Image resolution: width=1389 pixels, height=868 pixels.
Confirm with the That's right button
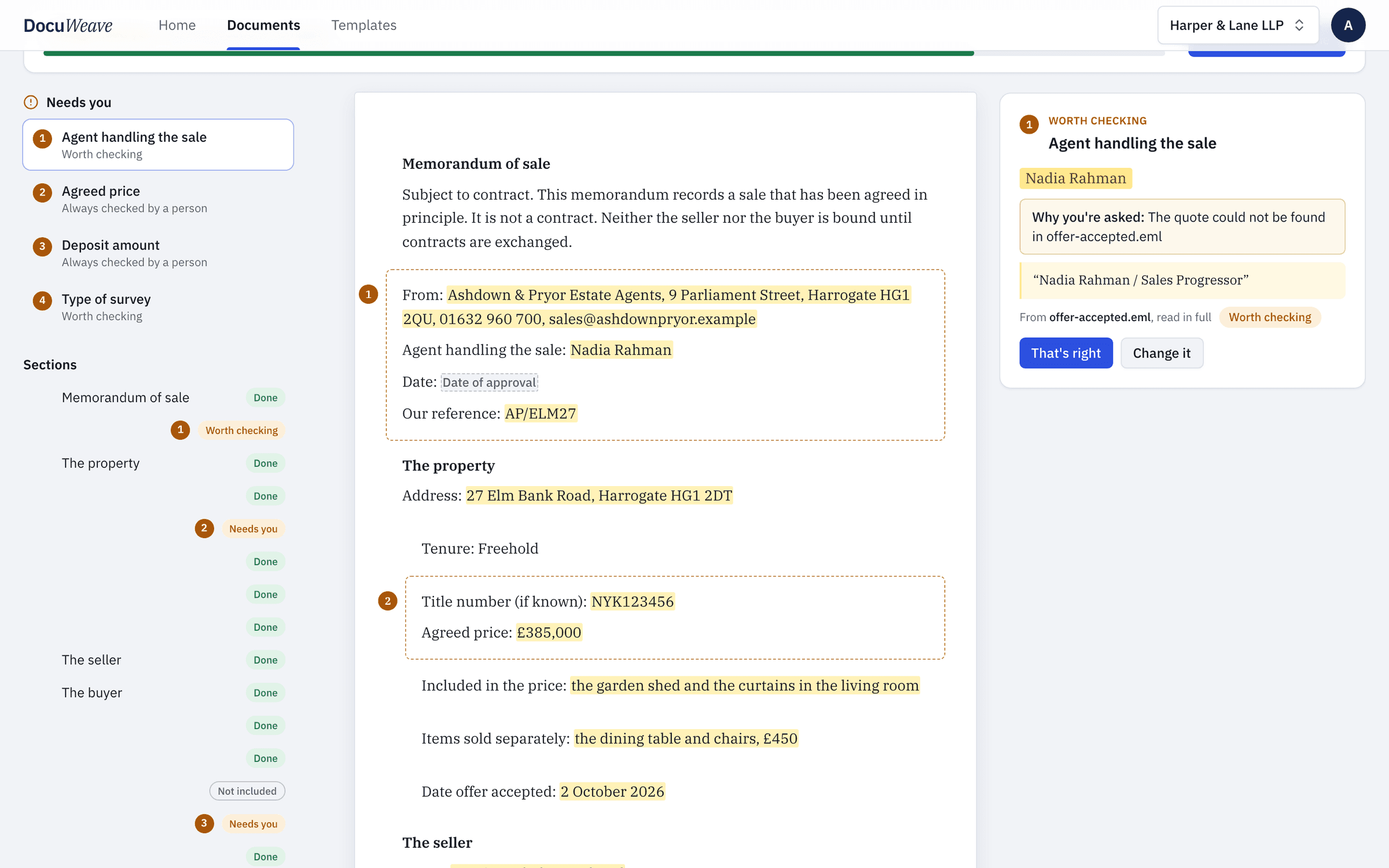(x=1065, y=353)
